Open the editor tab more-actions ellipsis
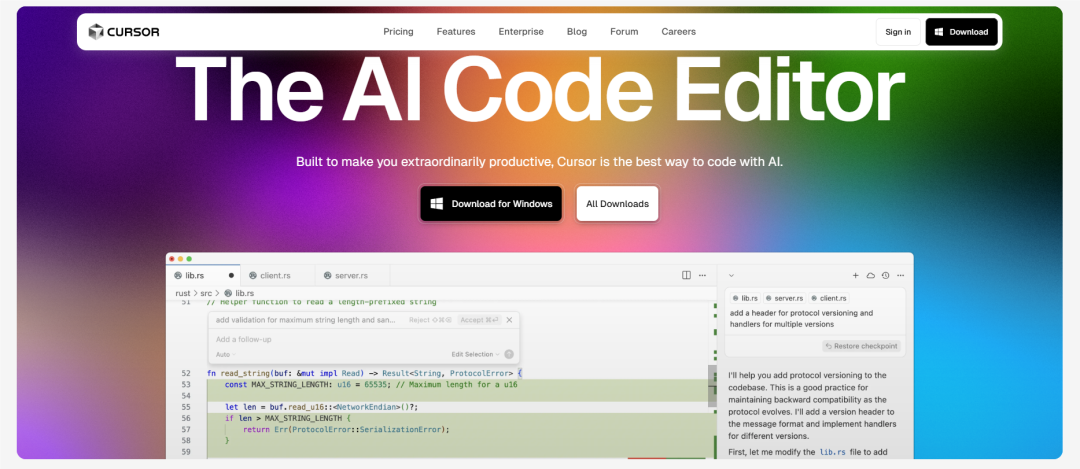 click(x=702, y=275)
